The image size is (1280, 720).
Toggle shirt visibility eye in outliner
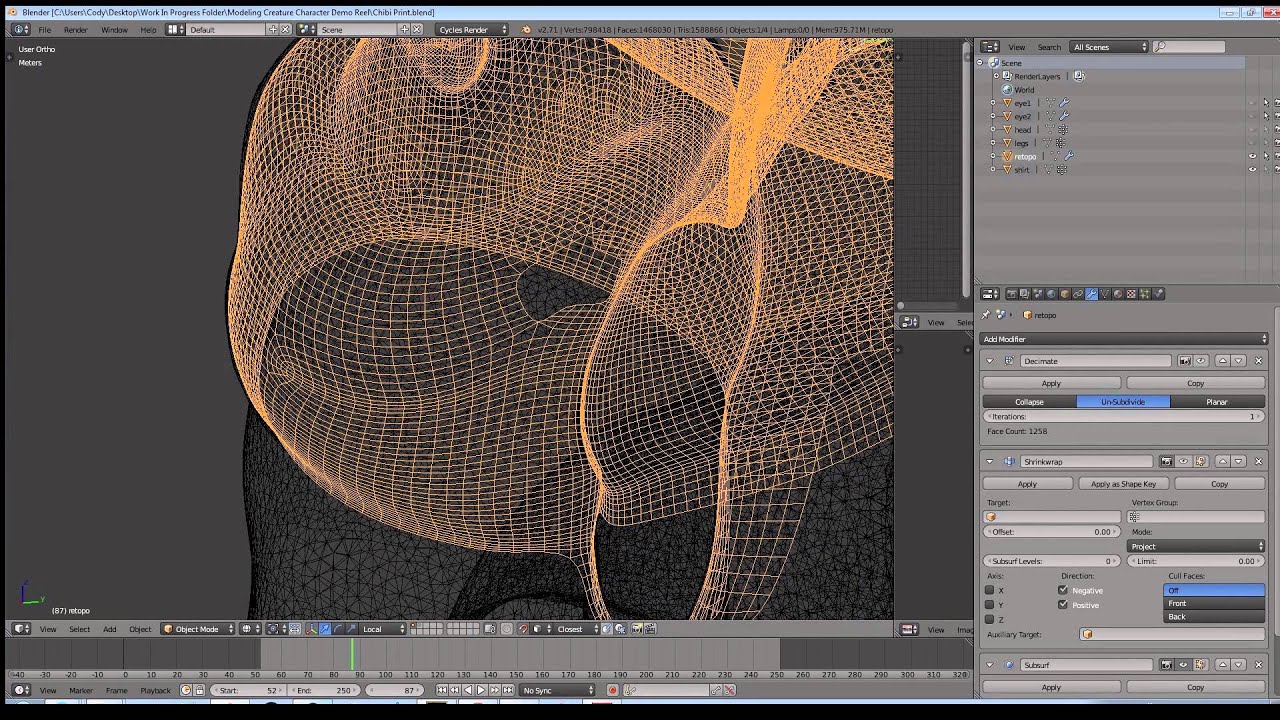click(1252, 169)
